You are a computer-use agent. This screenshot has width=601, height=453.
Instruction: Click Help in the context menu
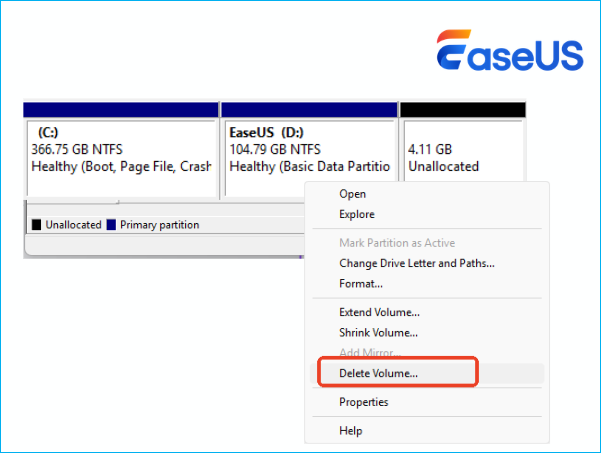click(x=427, y=431)
